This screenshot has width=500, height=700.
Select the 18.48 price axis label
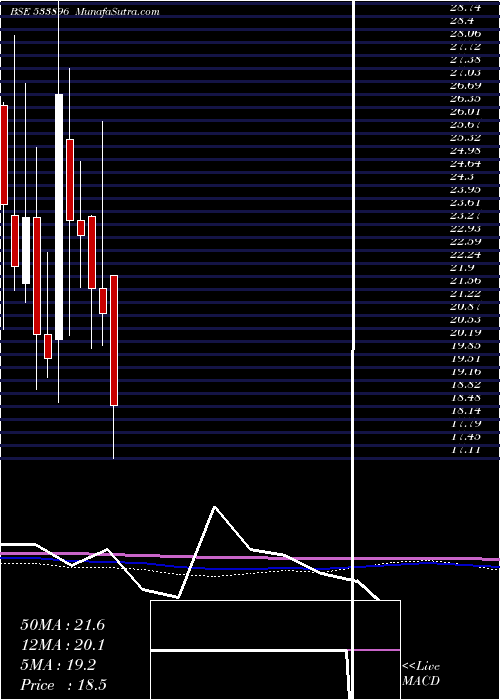point(466,397)
